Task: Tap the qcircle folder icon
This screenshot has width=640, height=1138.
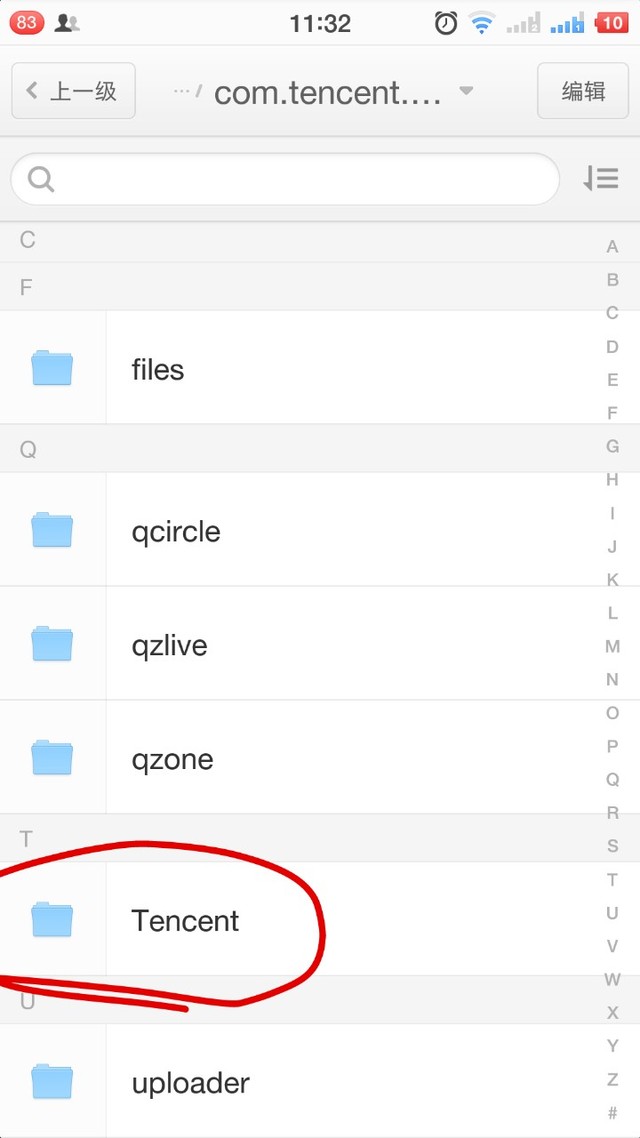Action: pos(52,530)
